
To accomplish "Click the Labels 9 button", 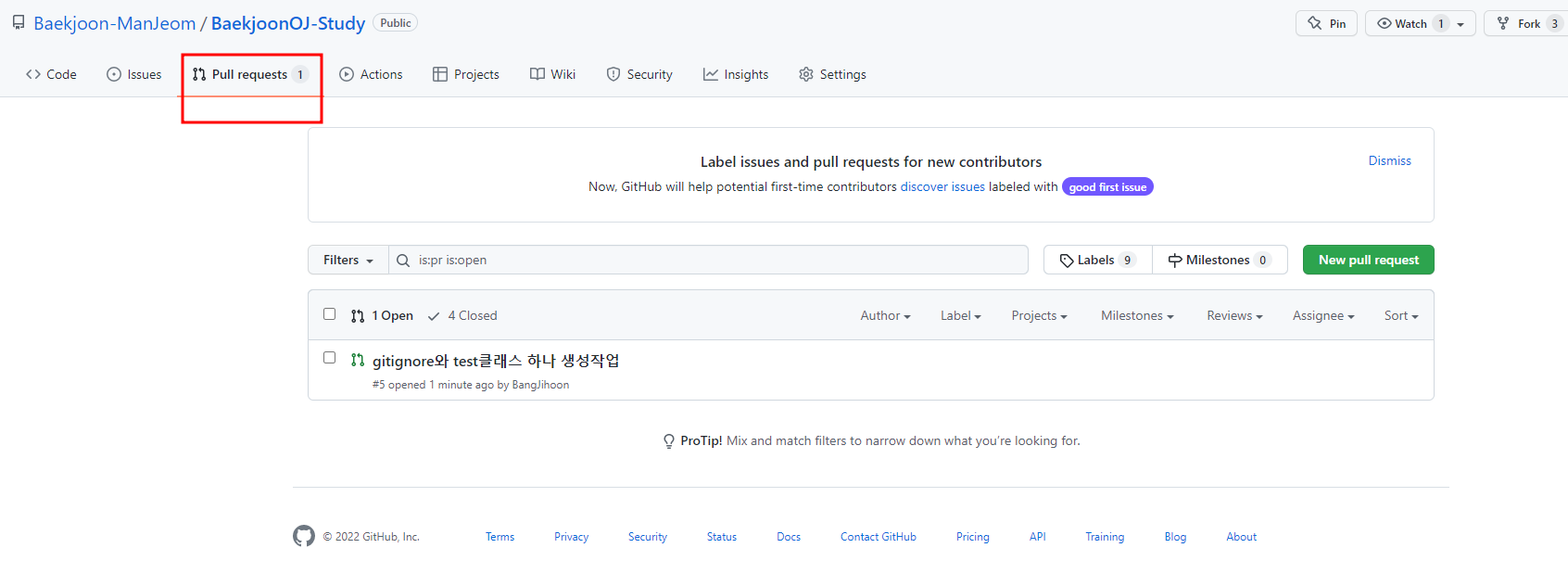I will (1098, 260).
